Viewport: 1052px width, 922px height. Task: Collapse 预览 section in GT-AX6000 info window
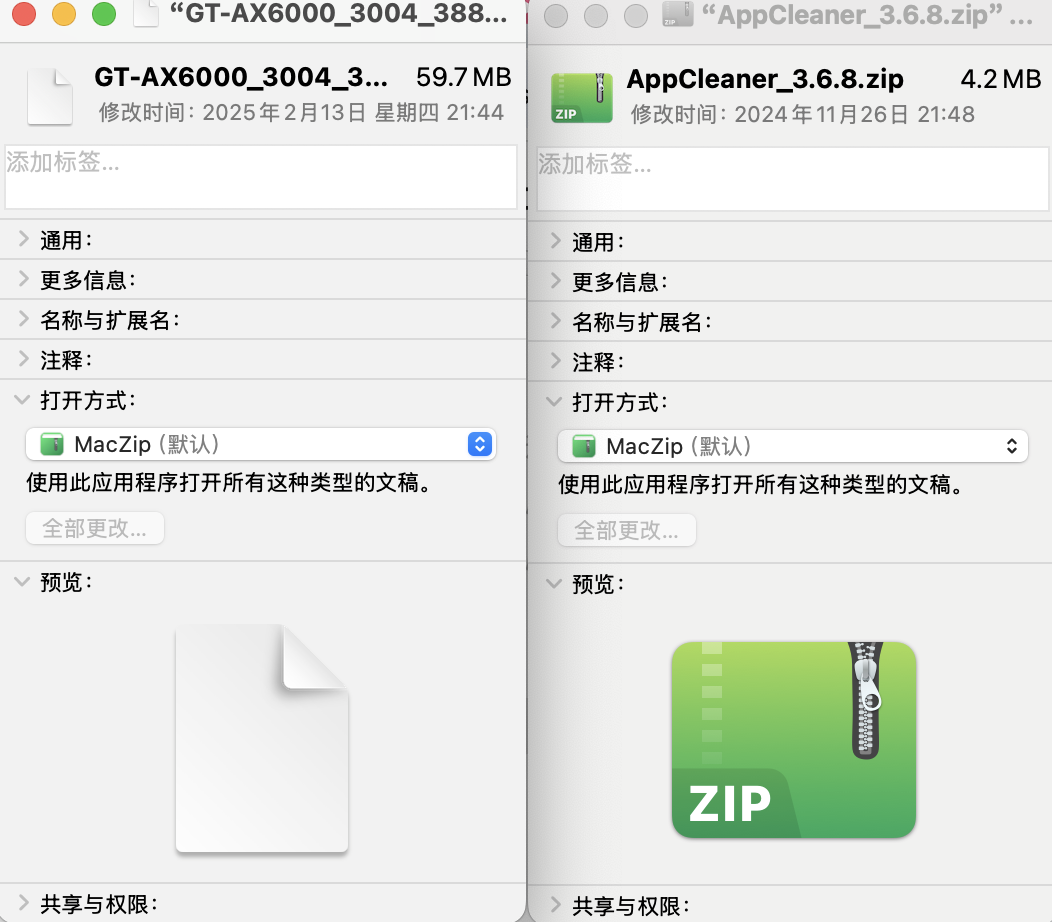tap(22, 582)
